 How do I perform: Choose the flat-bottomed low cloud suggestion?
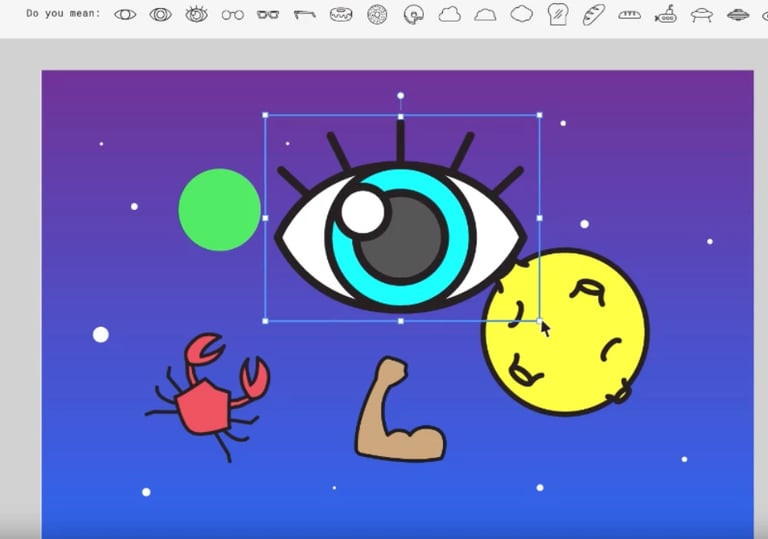click(485, 15)
